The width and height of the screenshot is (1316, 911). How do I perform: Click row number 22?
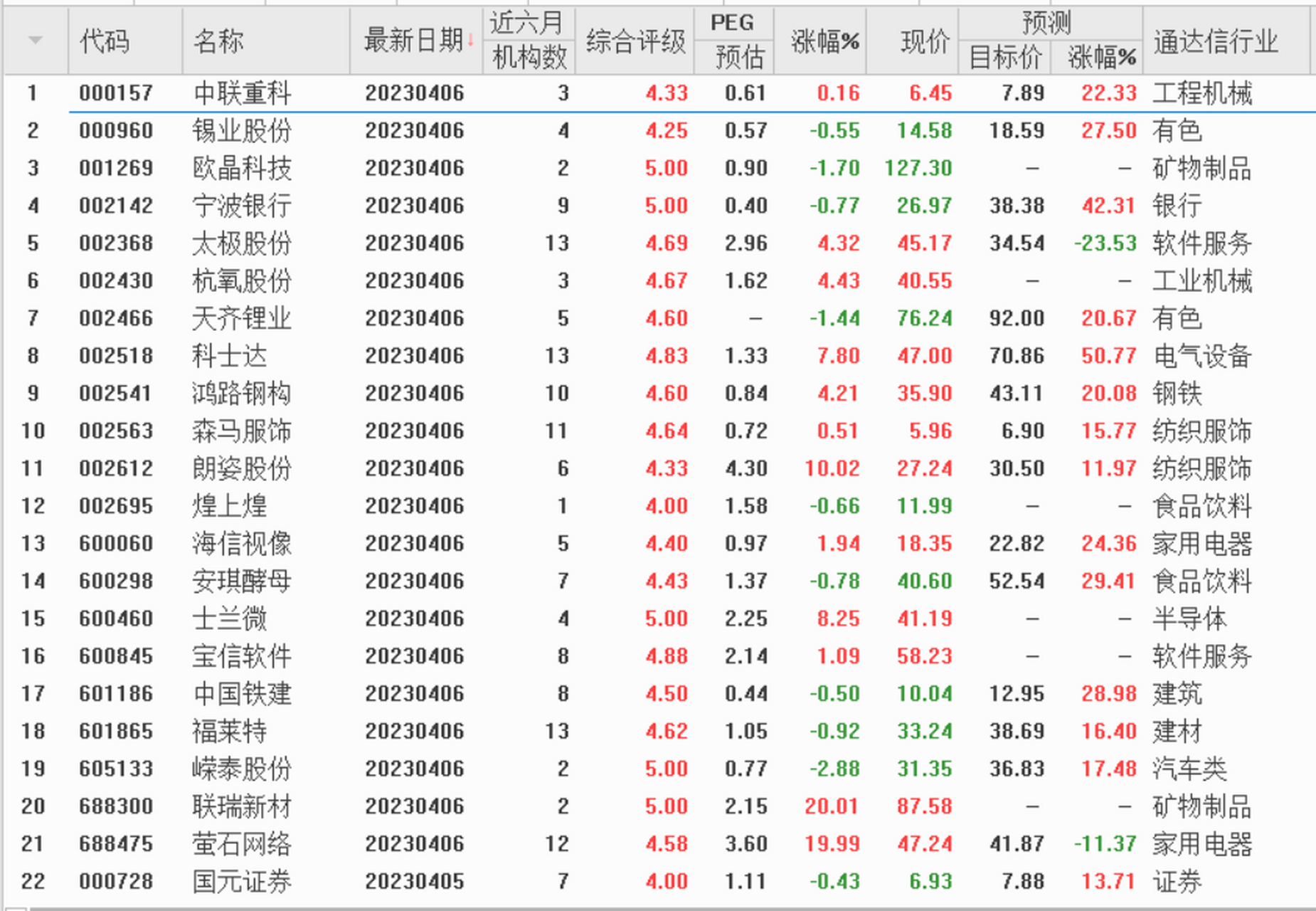pos(33,882)
